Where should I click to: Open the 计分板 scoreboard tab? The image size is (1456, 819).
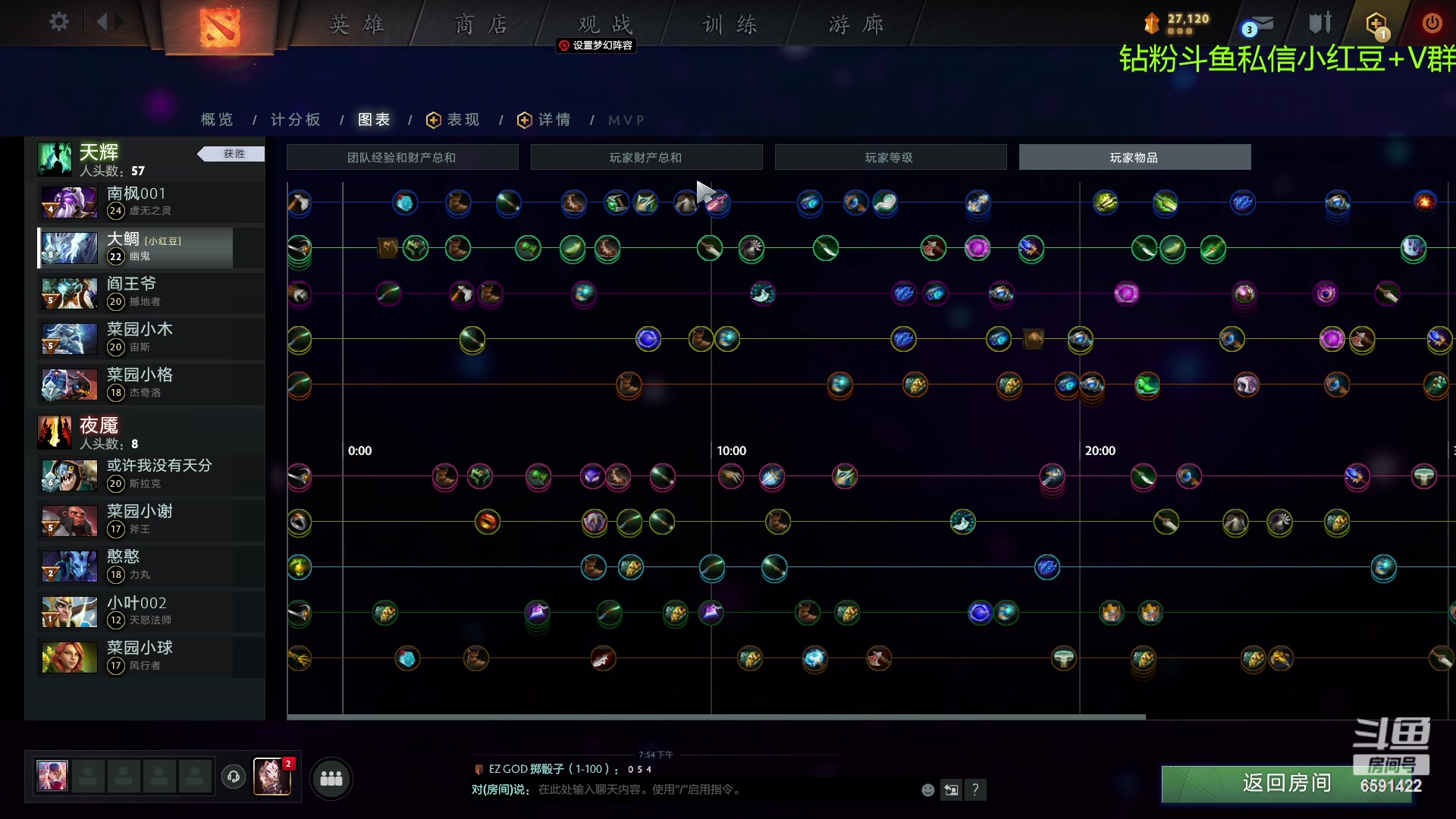296,120
